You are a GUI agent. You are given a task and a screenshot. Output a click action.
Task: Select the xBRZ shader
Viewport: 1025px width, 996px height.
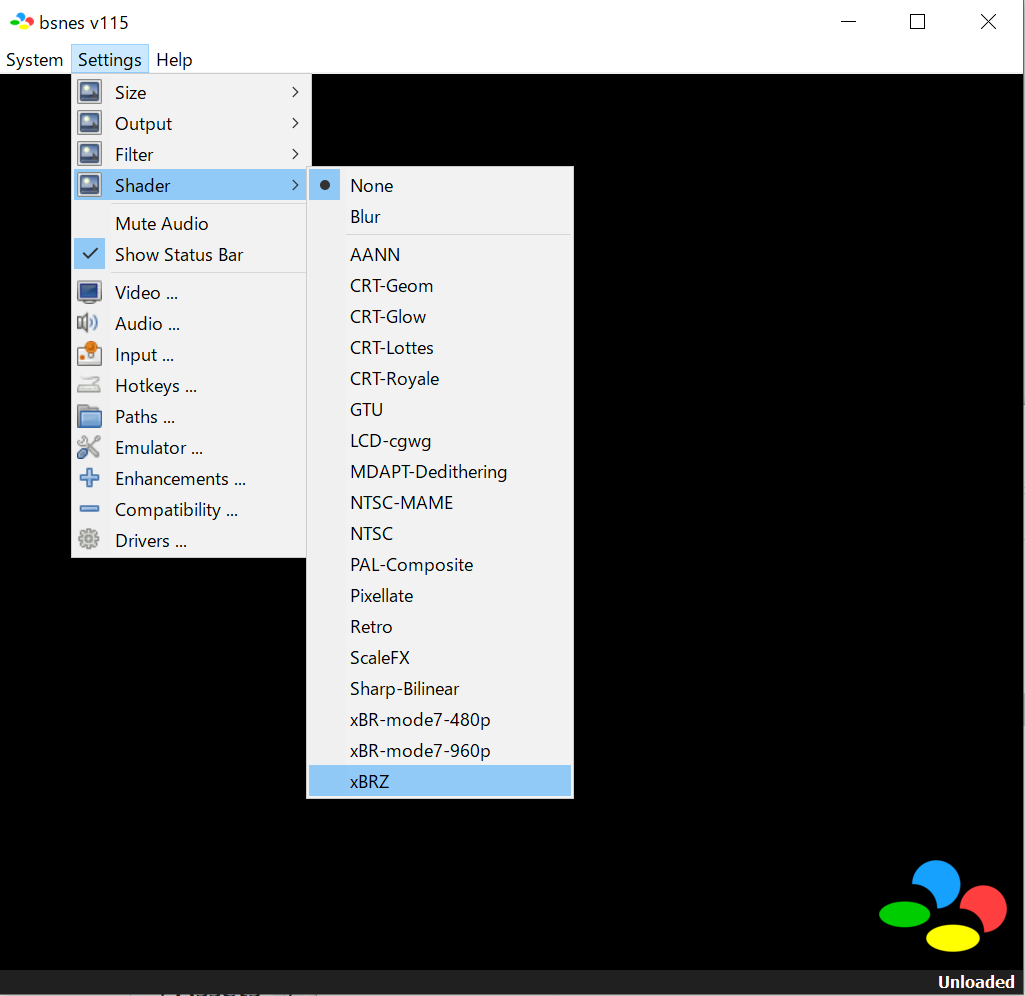(x=440, y=781)
